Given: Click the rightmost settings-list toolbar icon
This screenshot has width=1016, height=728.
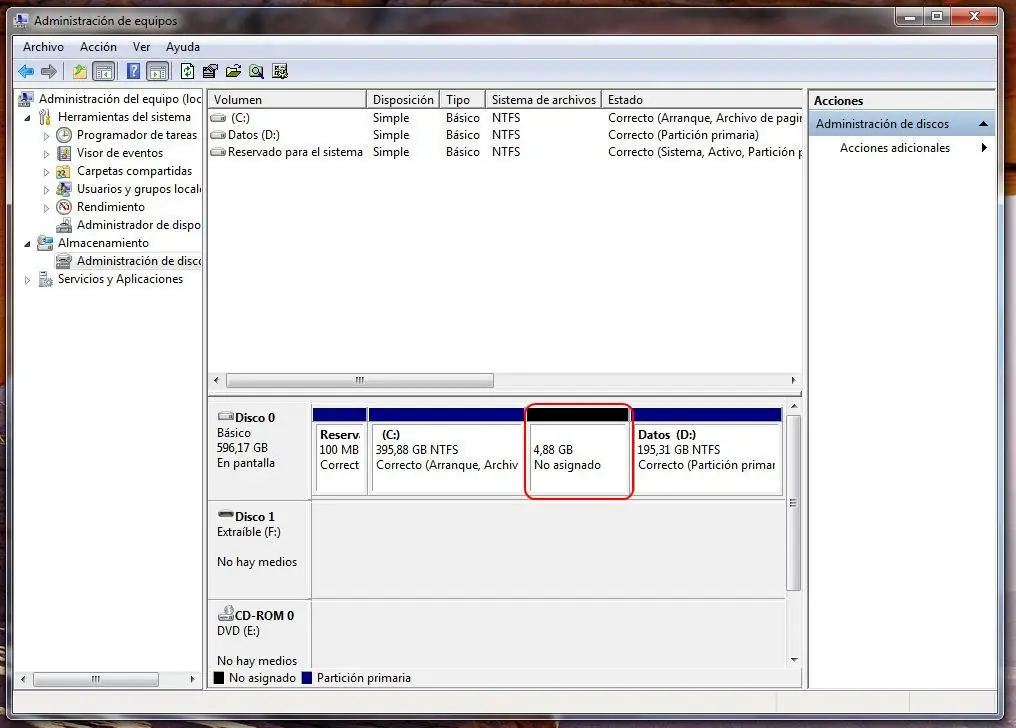Looking at the screenshot, I should click(280, 71).
